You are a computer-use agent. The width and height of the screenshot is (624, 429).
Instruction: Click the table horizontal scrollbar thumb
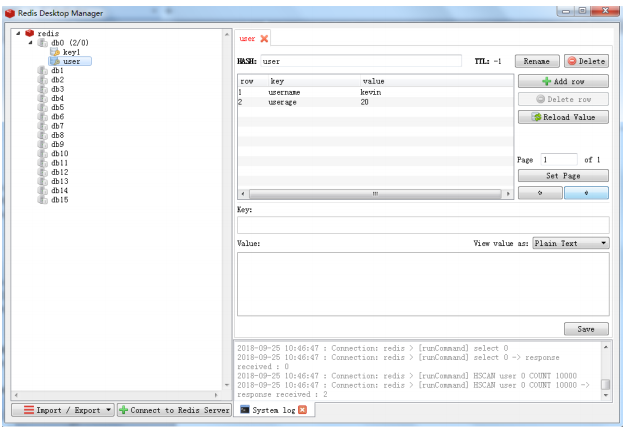375,194
